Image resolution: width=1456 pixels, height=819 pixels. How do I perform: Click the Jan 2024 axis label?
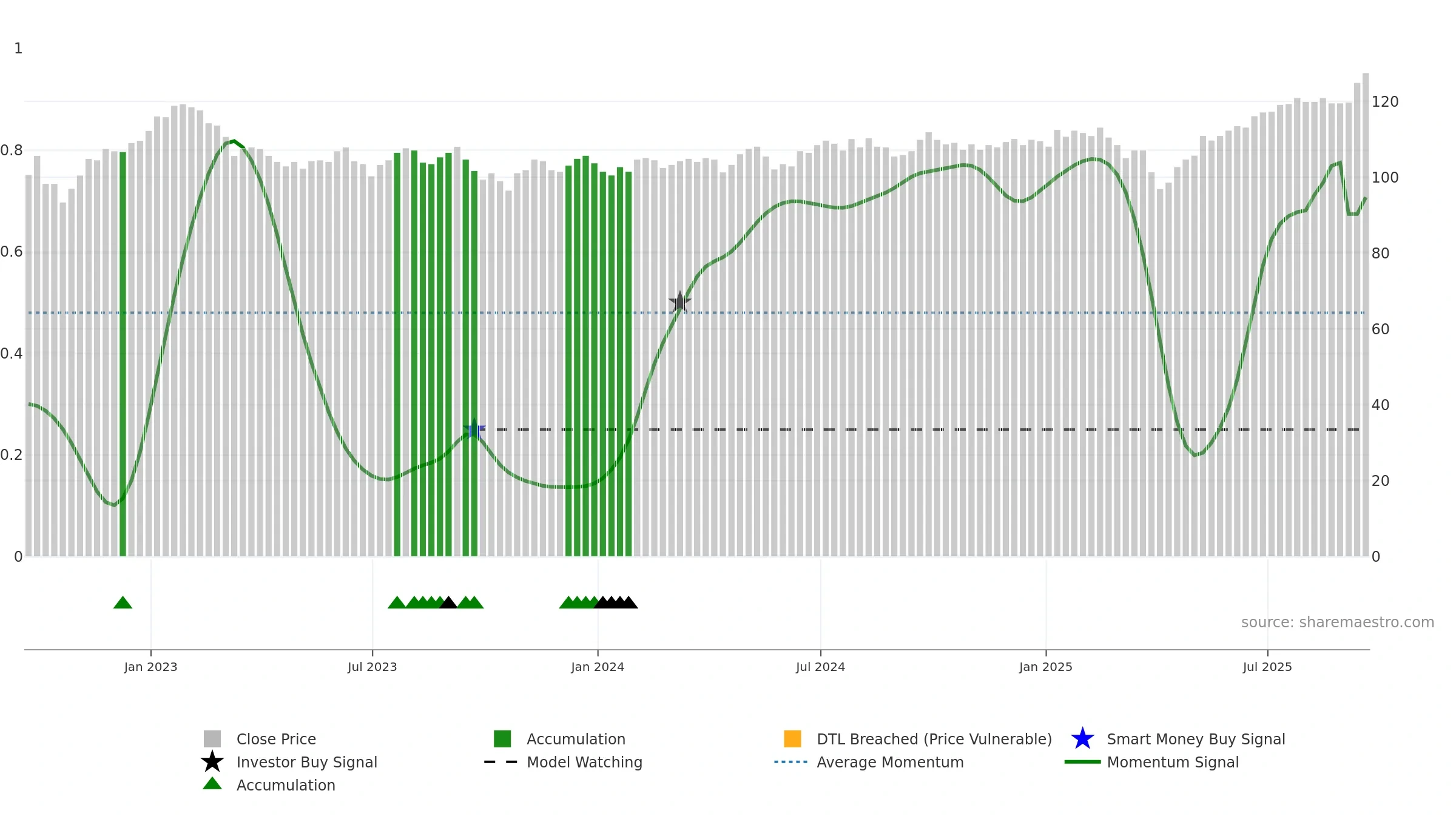click(x=598, y=667)
